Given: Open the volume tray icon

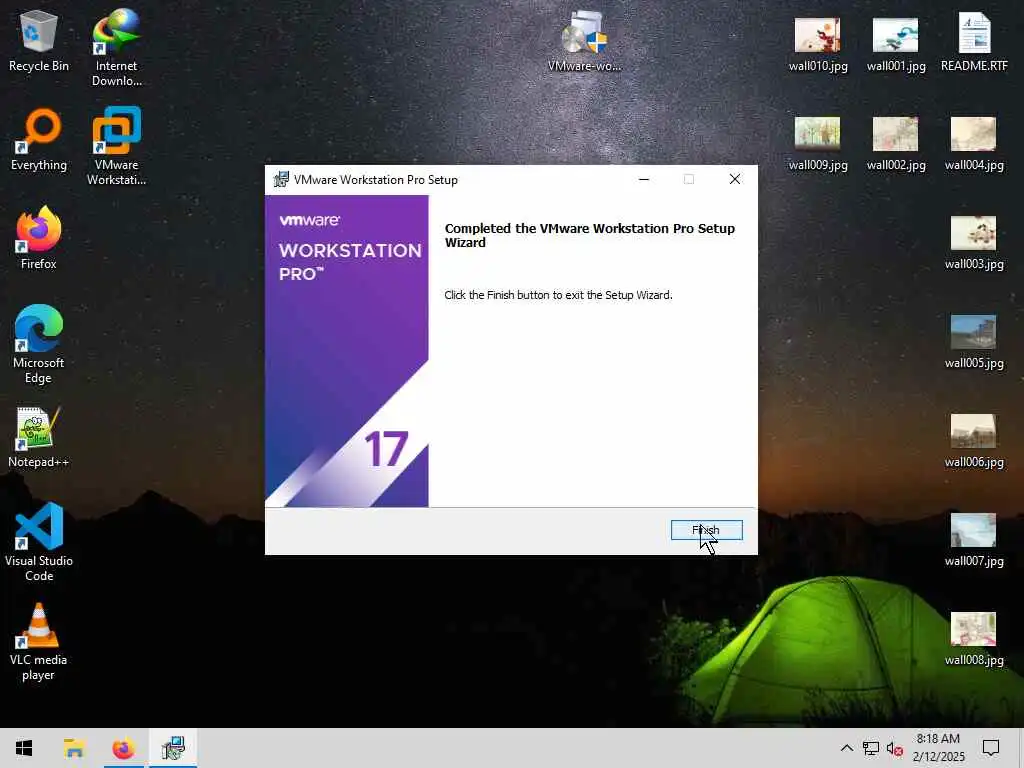Looking at the screenshot, I should 895,748.
